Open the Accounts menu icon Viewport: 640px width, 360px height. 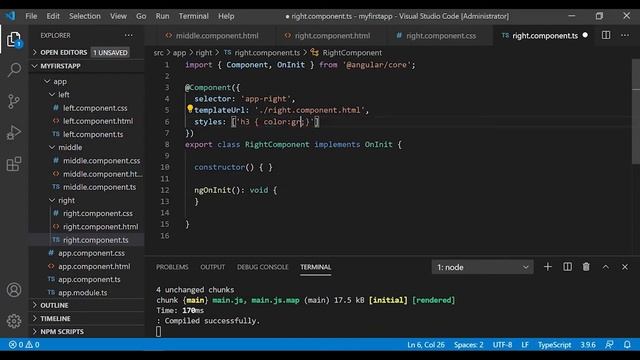(x=14, y=290)
